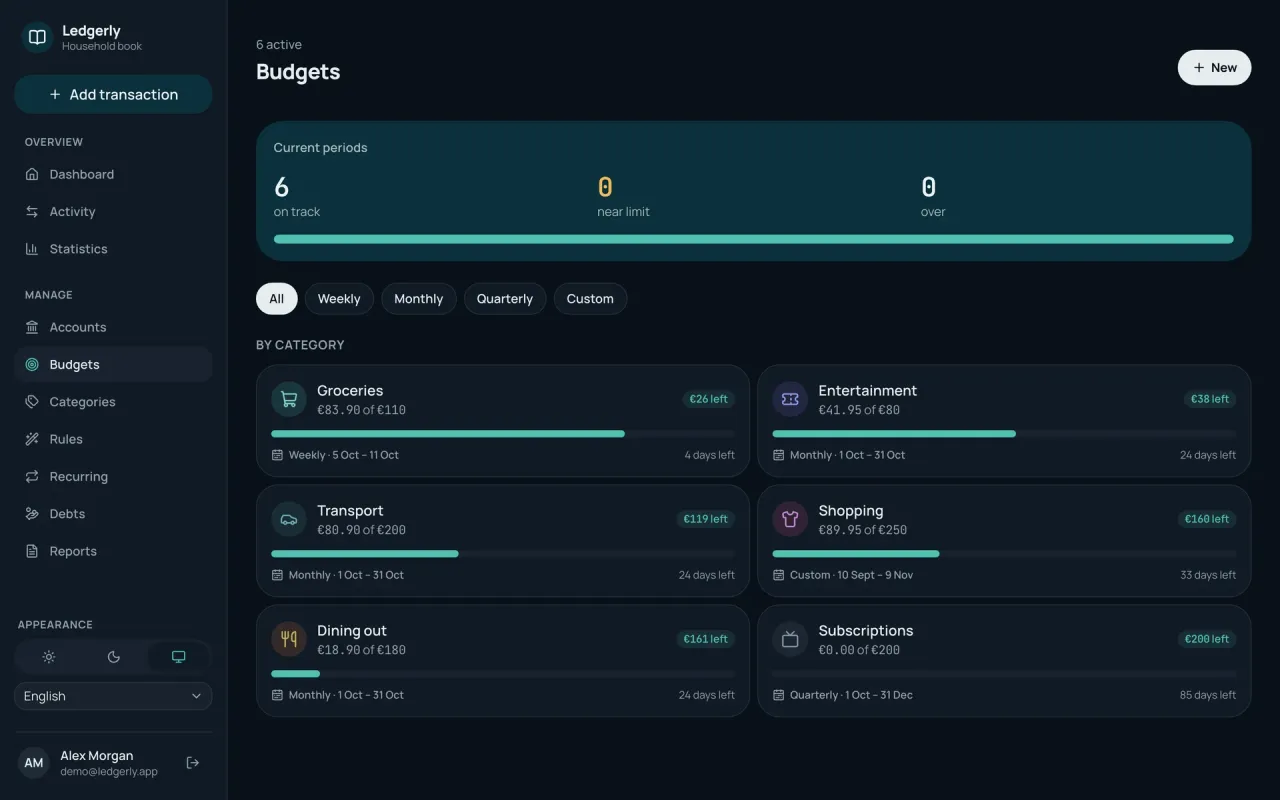Screen dimensions: 1280x800
Task: Click the Entertainment ticket icon
Action: point(790,399)
